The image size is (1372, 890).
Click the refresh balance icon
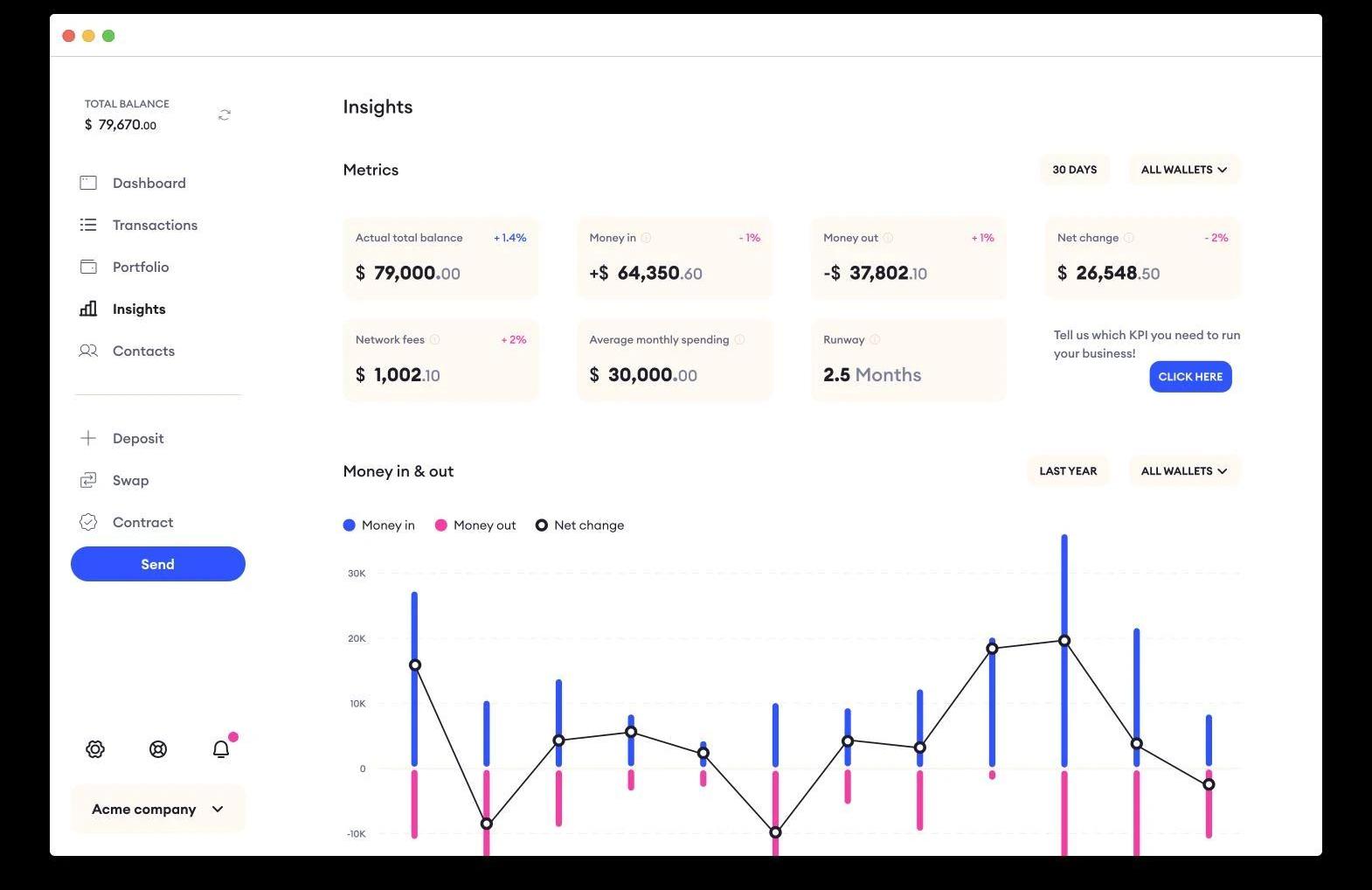225,115
